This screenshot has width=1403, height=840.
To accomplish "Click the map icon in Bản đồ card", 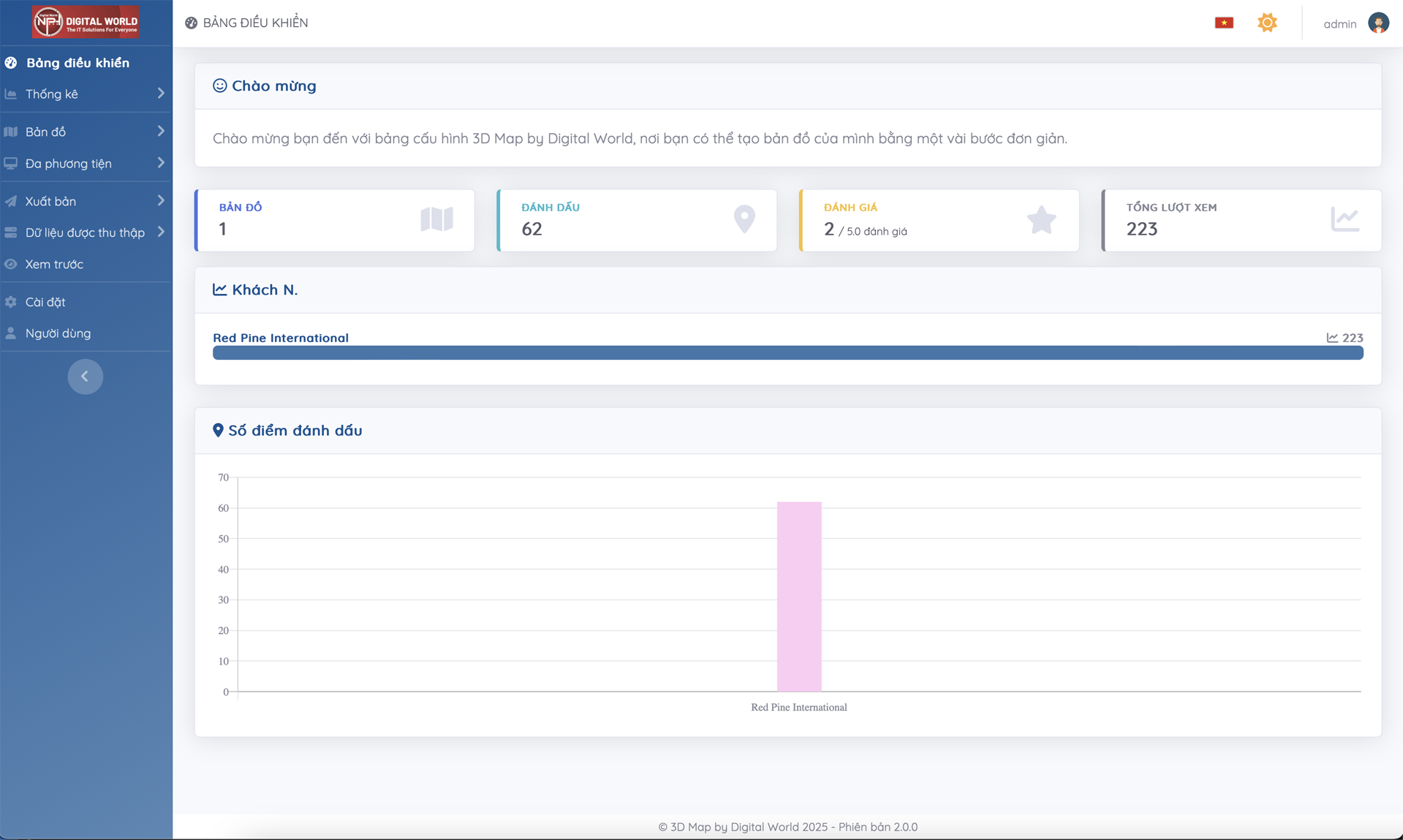I will (x=436, y=219).
